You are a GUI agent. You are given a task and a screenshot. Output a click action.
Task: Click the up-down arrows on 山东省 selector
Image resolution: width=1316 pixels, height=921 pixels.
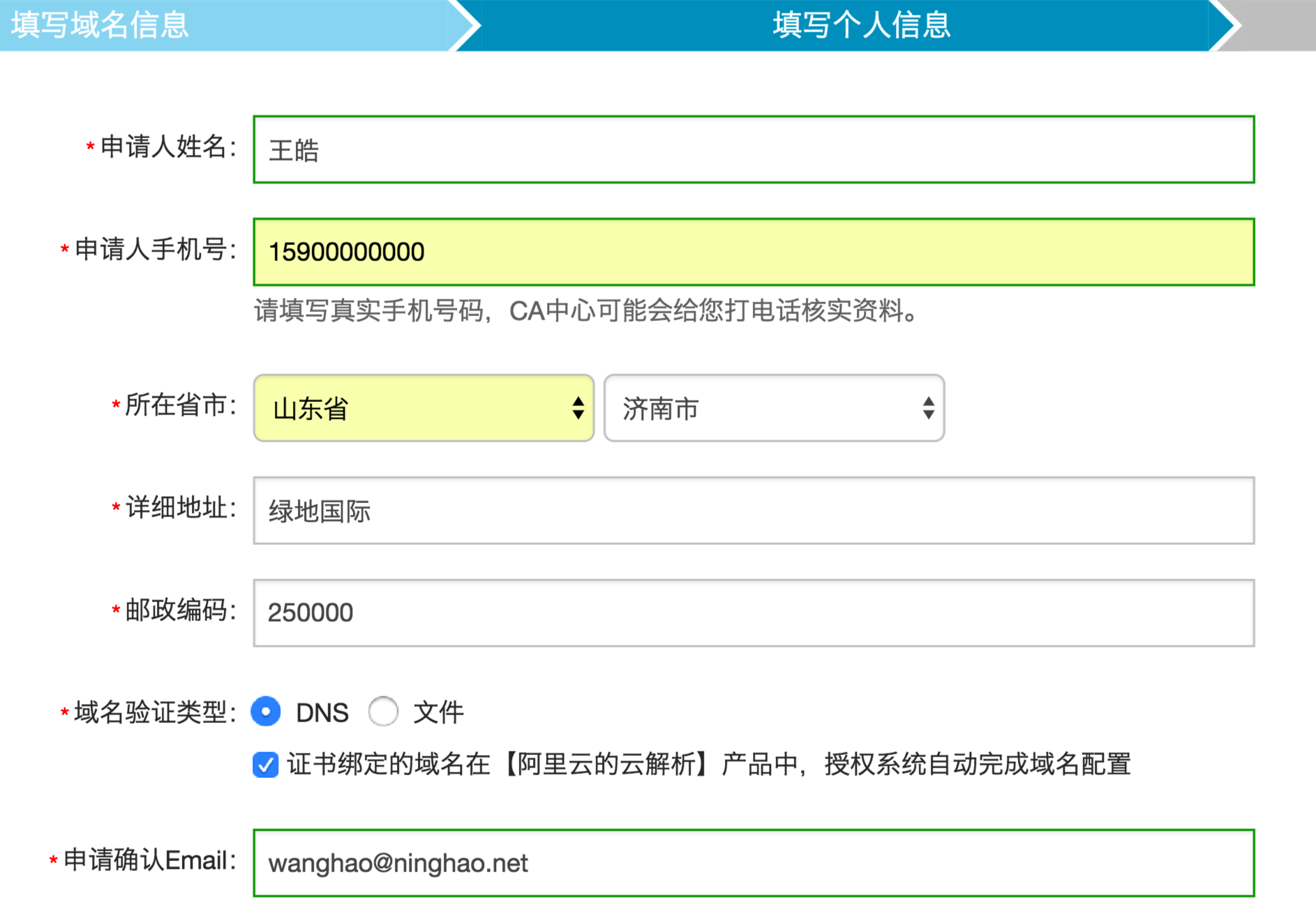pyautogui.click(x=578, y=408)
